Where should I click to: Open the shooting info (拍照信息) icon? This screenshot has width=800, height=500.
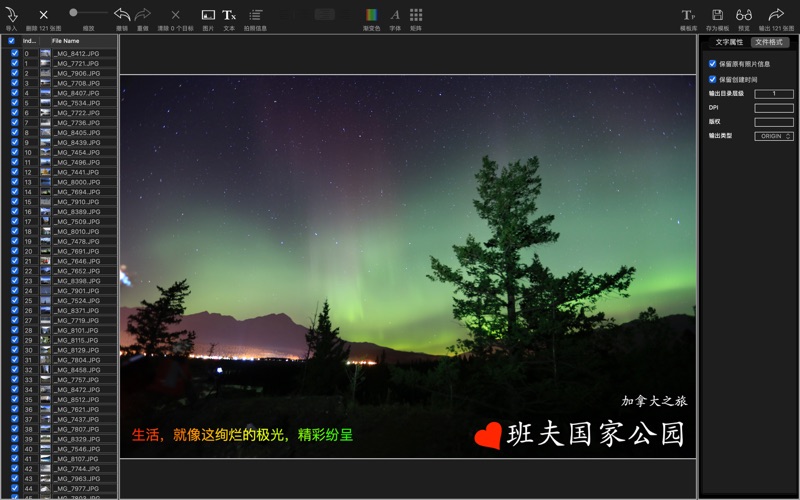(x=256, y=15)
